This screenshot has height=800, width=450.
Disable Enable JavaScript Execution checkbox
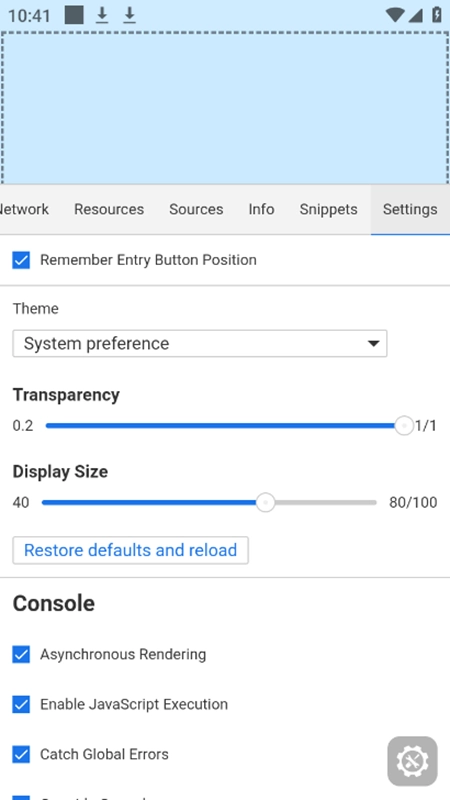pos(21,704)
